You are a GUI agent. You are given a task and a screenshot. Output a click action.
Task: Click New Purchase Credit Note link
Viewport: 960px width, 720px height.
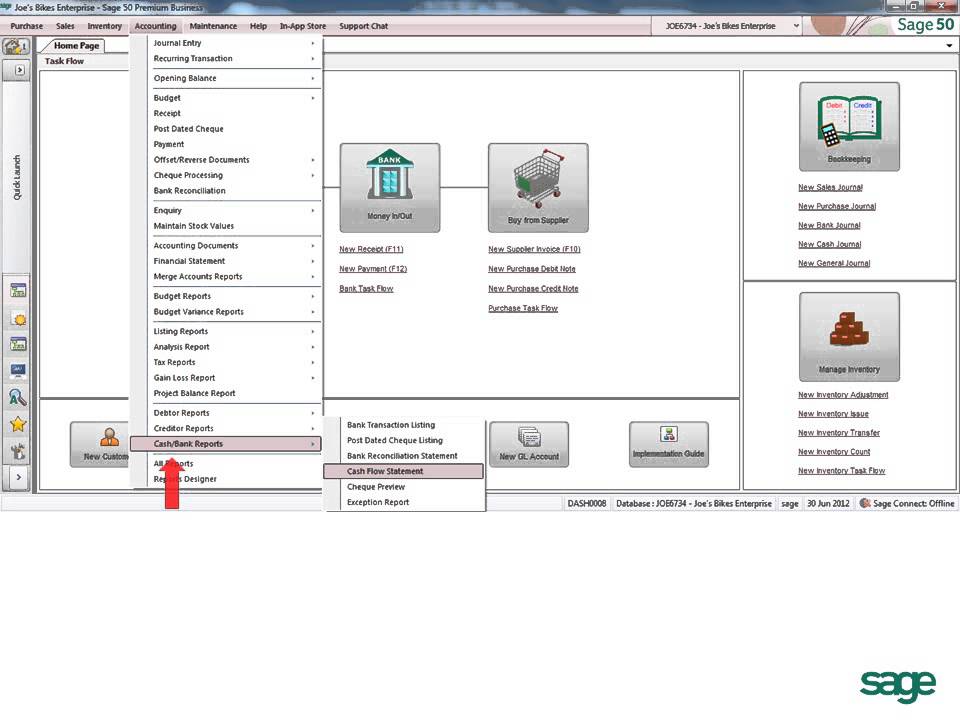(x=533, y=288)
